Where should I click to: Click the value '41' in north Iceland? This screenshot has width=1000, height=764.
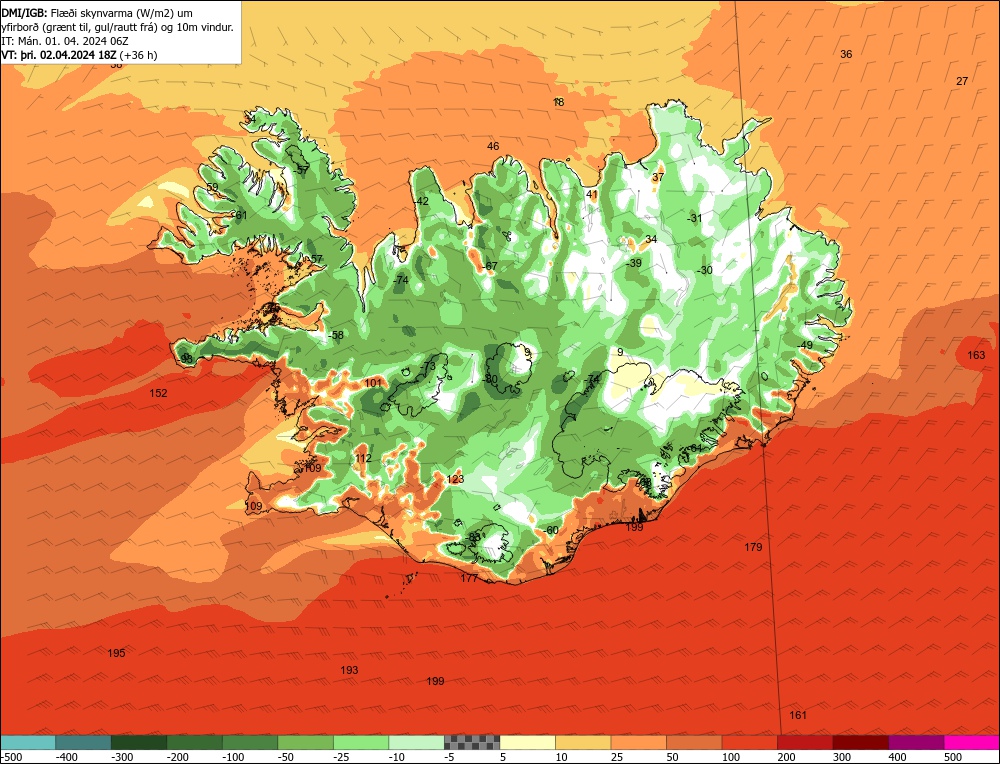point(592,195)
